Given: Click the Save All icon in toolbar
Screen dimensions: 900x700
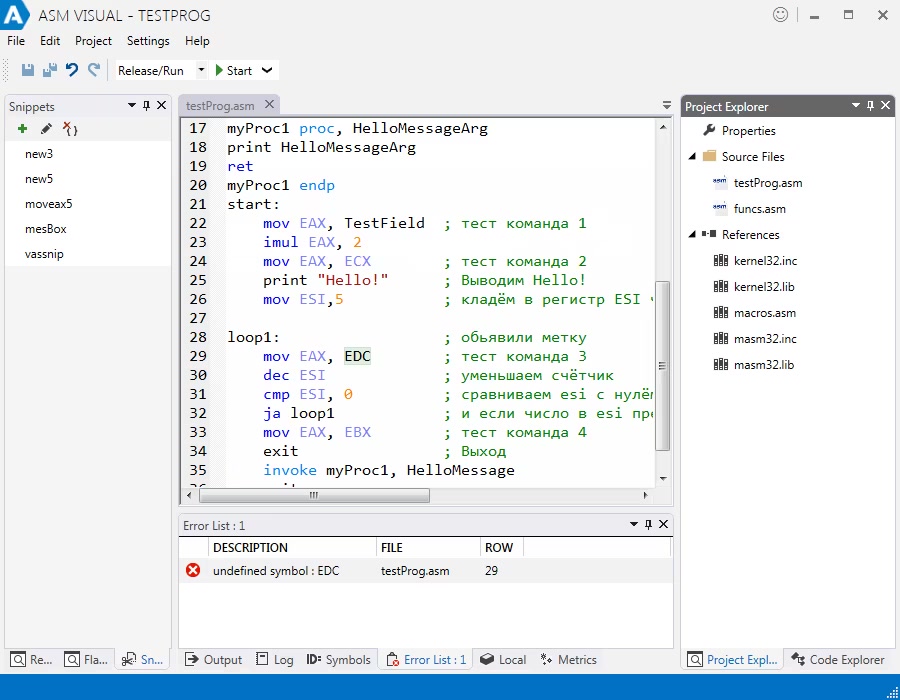Looking at the screenshot, I should click(x=49, y=70).
